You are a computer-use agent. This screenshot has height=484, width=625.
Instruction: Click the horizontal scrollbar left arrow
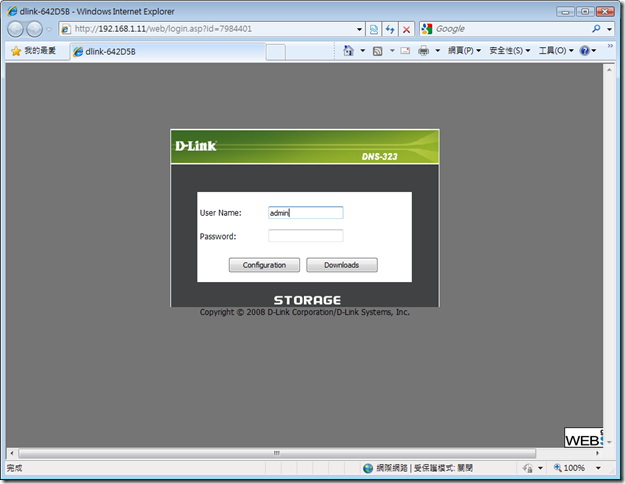tap(12, 453)
